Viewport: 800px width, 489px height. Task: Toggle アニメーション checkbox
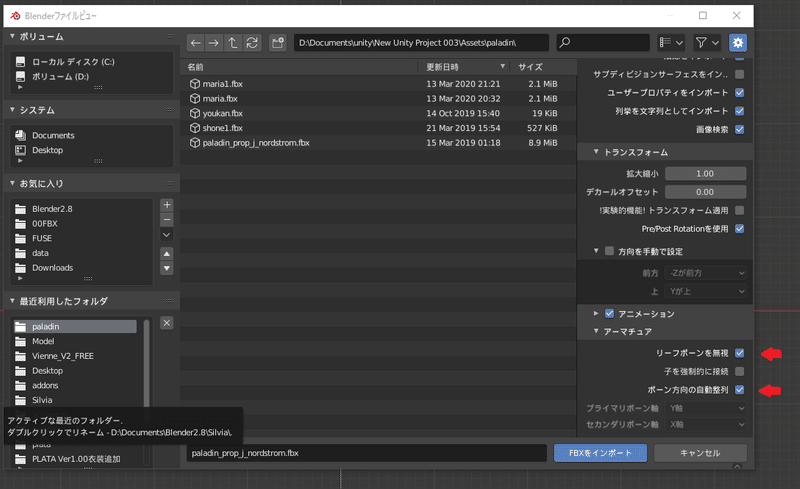click(x=609, y=313)
